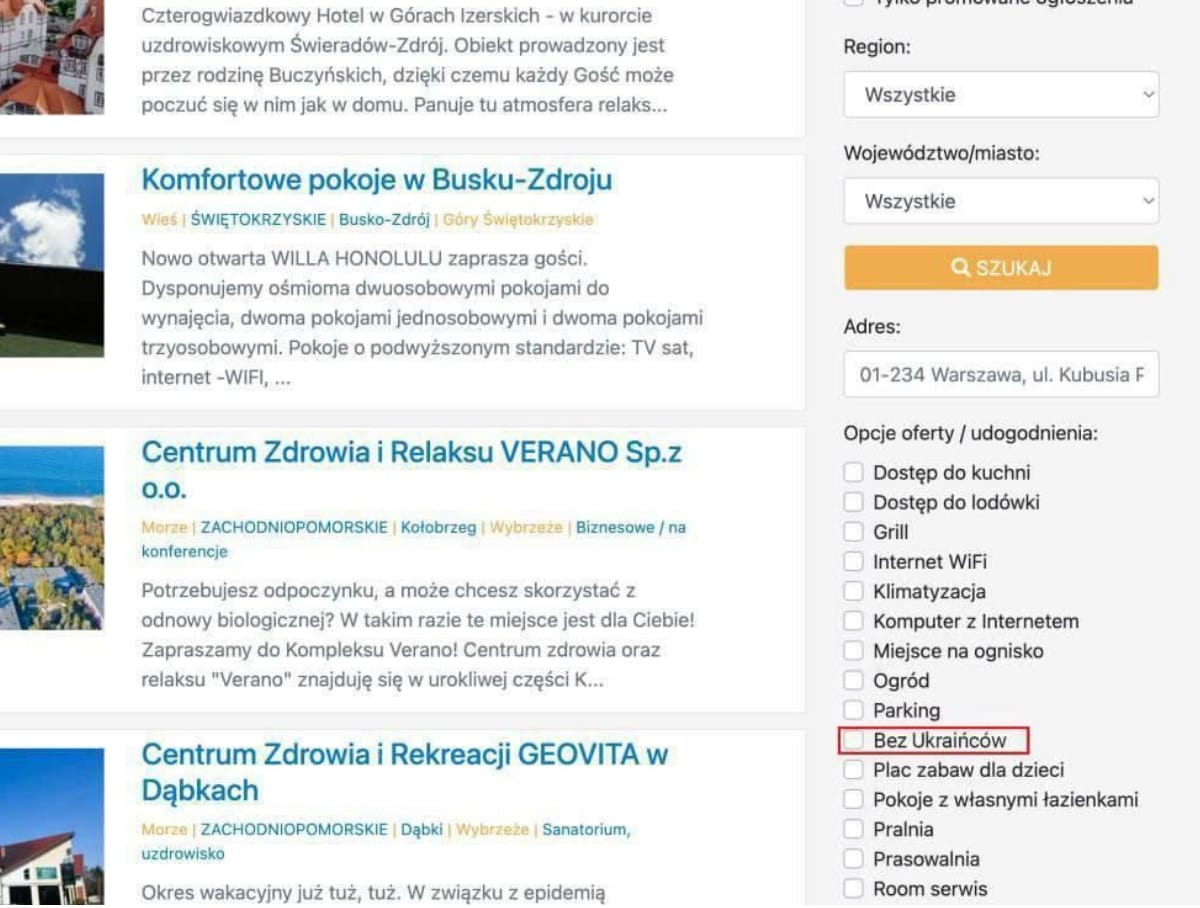Click the 'Województwo/miasto:' label
This screenshot has width=1200, height=908.
pos(941,154)
